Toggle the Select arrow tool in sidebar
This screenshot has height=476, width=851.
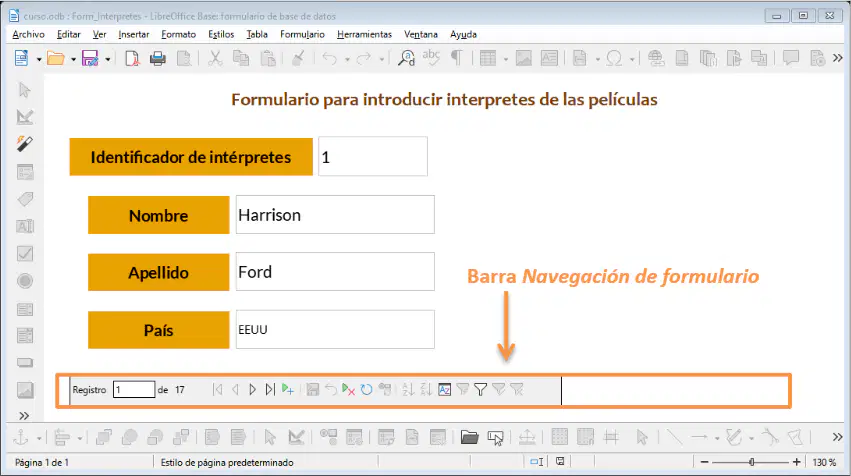[x=25, y=90]
